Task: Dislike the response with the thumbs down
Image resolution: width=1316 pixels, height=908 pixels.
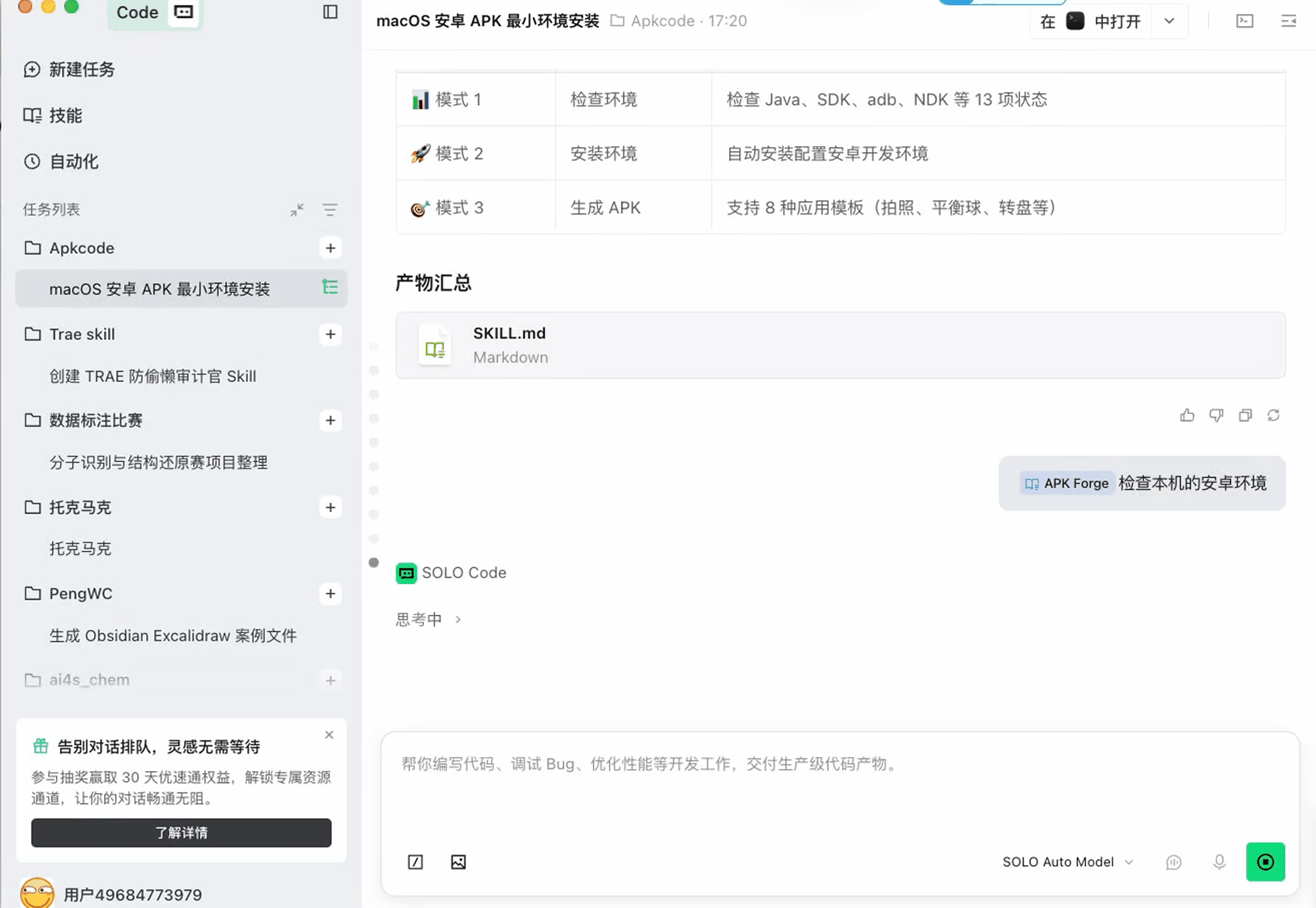Action: [x=1217, y=415]
